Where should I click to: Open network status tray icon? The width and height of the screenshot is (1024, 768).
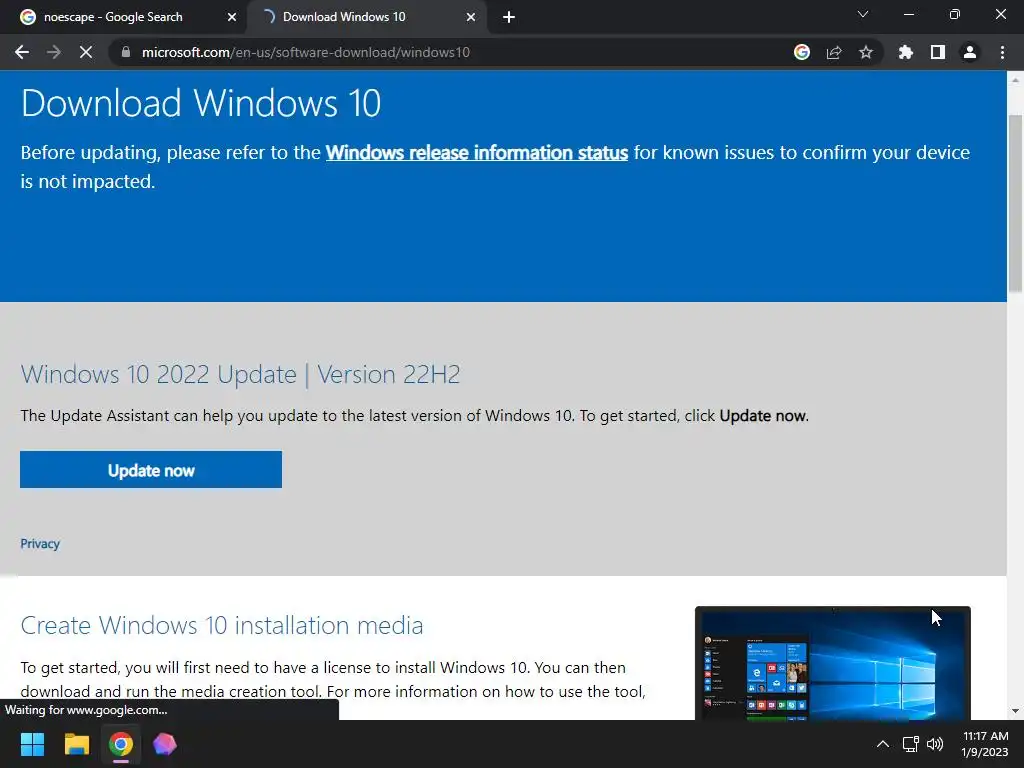(910, 744)
